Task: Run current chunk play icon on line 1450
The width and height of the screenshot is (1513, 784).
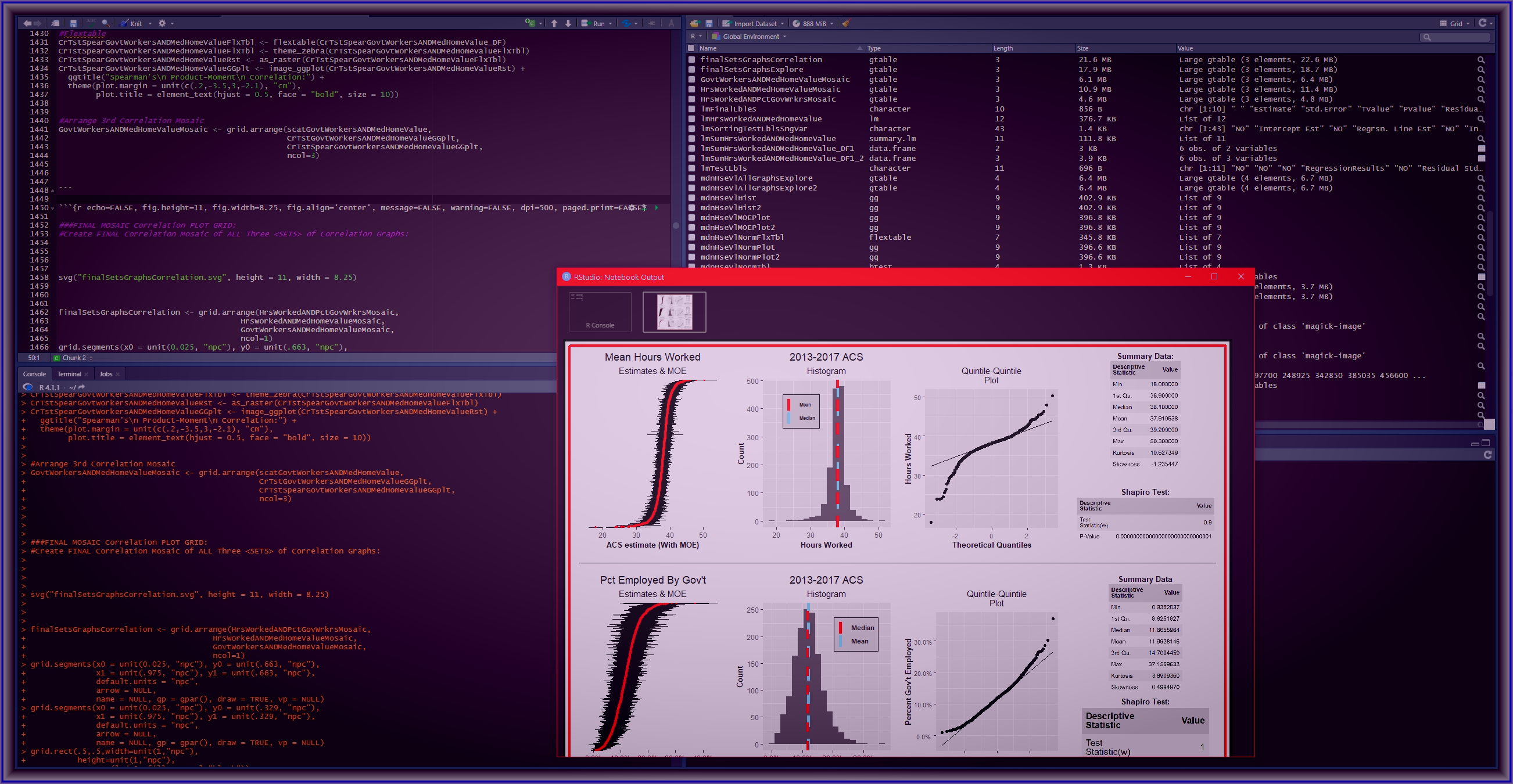Action: (x=656, y=208)
